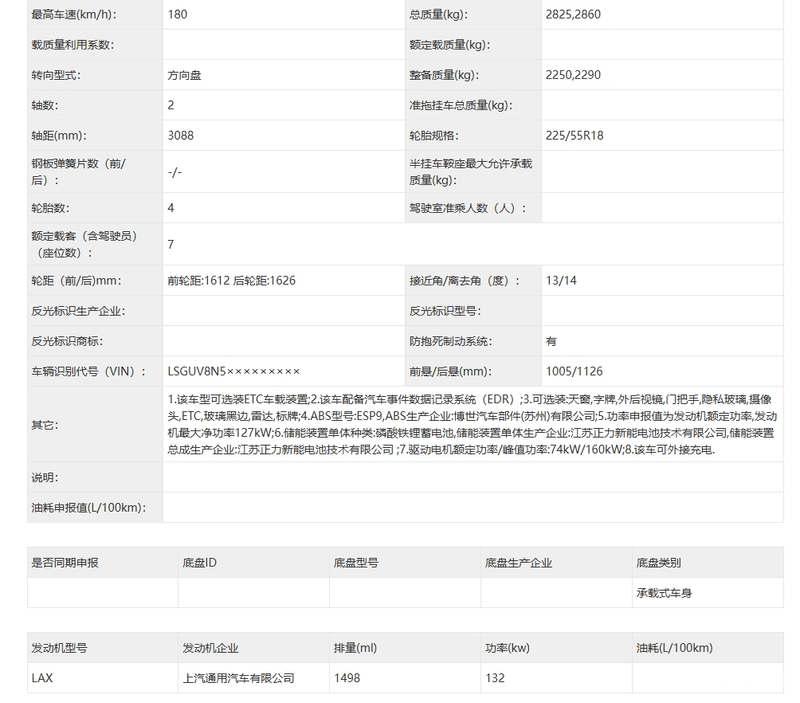
Task: Click the 额定载客 label
Action: pos(84,244)
